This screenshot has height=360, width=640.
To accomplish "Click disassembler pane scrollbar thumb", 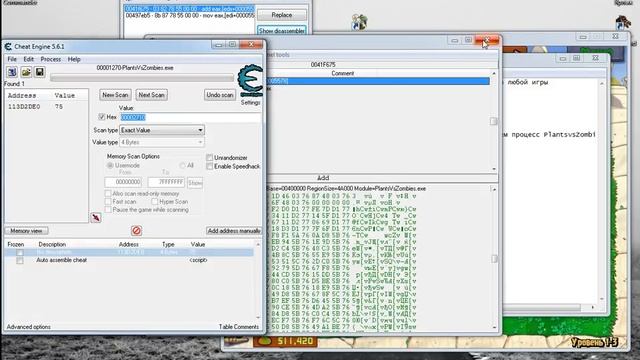I will [494, 121].
